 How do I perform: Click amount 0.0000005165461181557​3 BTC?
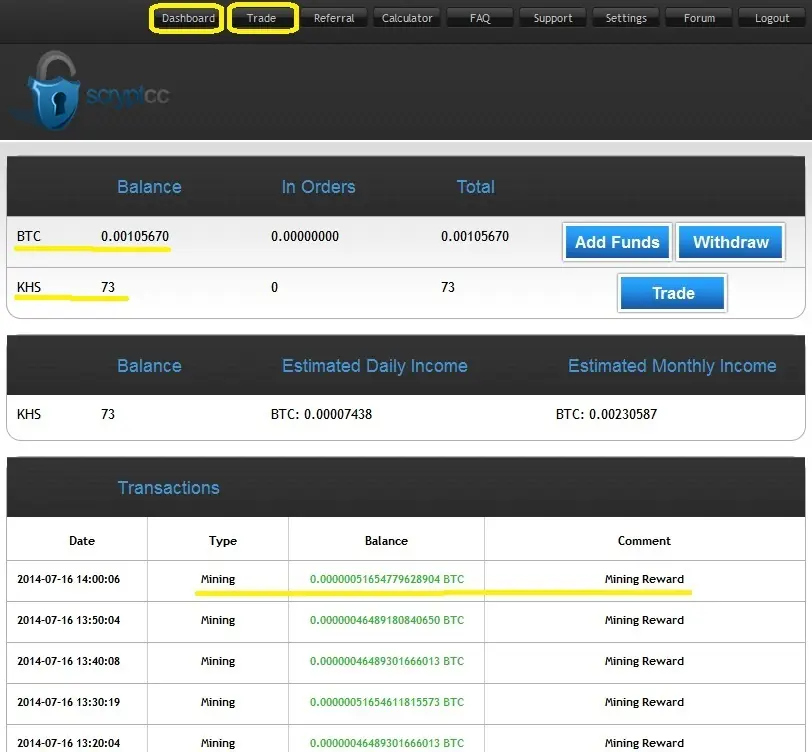tap(387, 702)
